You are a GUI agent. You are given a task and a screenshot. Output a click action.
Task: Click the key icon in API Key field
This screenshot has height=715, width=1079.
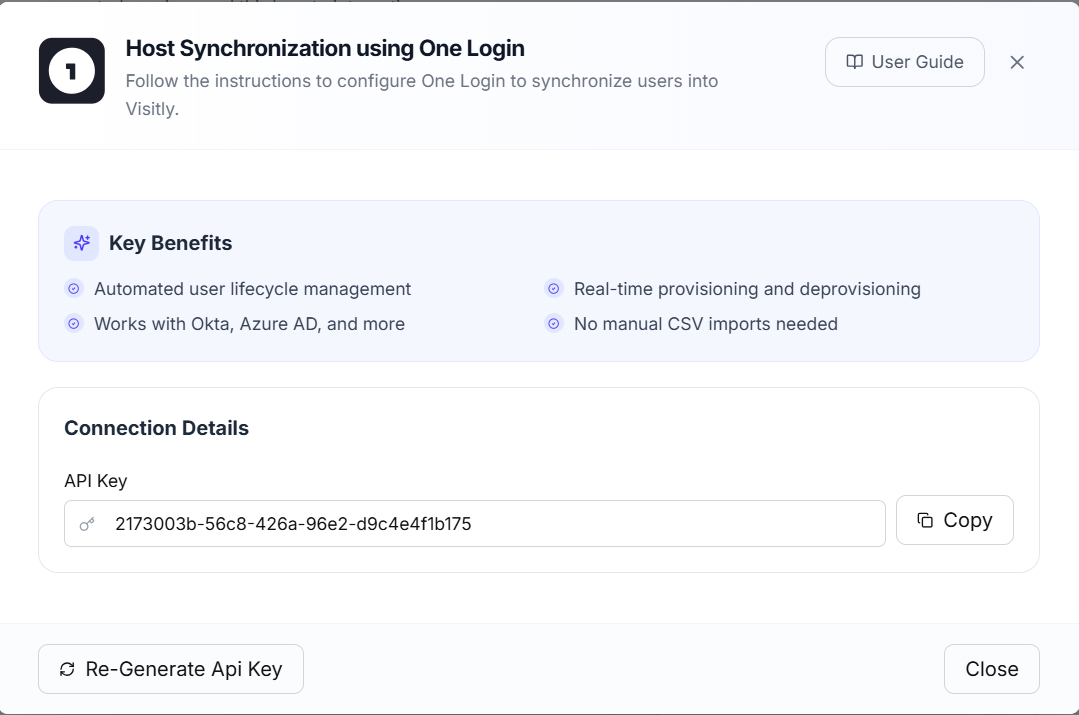[x=87, y=523]
